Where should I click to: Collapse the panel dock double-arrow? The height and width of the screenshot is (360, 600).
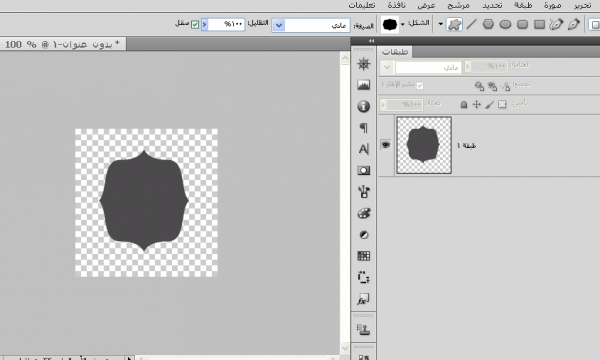(371, 41)
